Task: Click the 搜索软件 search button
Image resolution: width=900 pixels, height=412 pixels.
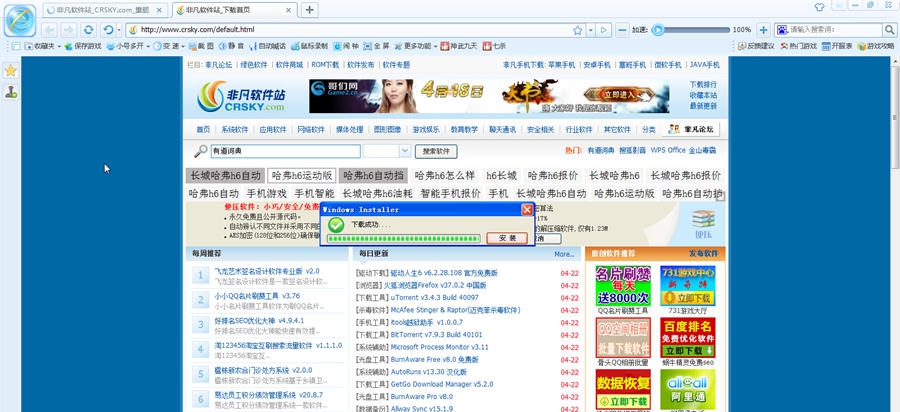Action: pos(436,151)
